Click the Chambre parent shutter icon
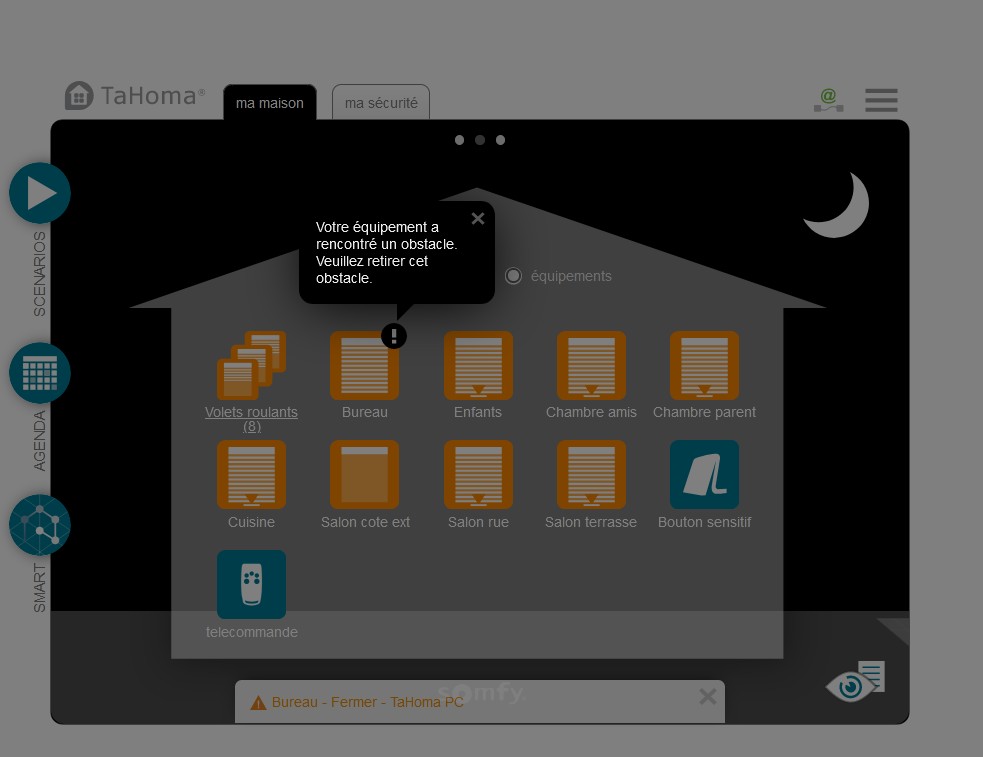Screen dimensions: 983x757 tap(704, 366)
